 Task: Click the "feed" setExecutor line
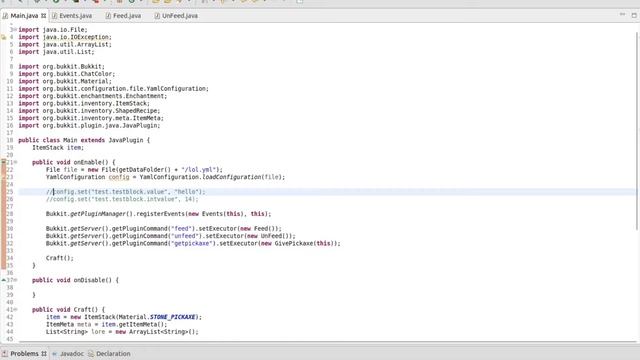click(164, 229)
